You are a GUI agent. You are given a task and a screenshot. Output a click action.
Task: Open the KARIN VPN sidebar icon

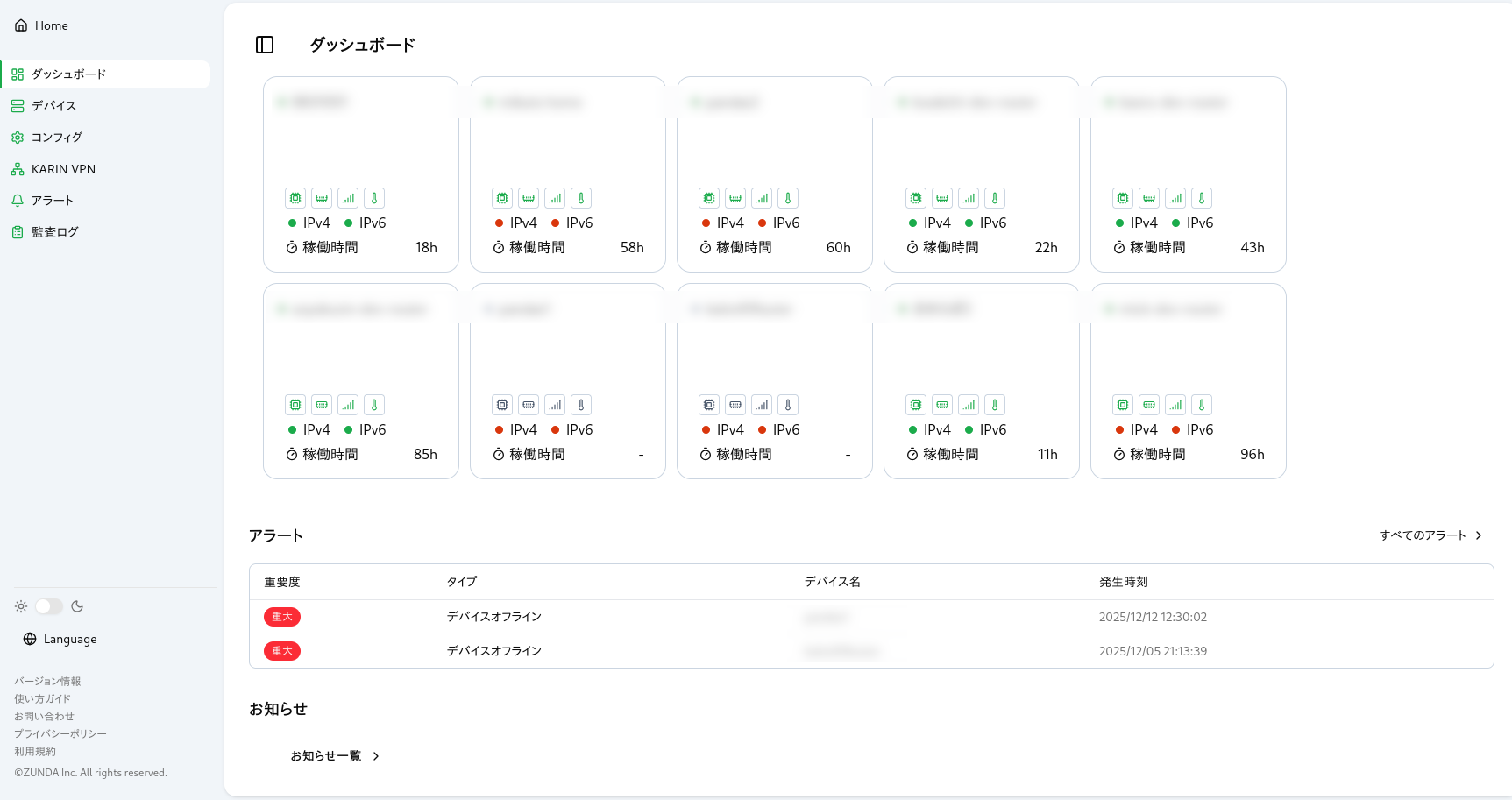17,168
